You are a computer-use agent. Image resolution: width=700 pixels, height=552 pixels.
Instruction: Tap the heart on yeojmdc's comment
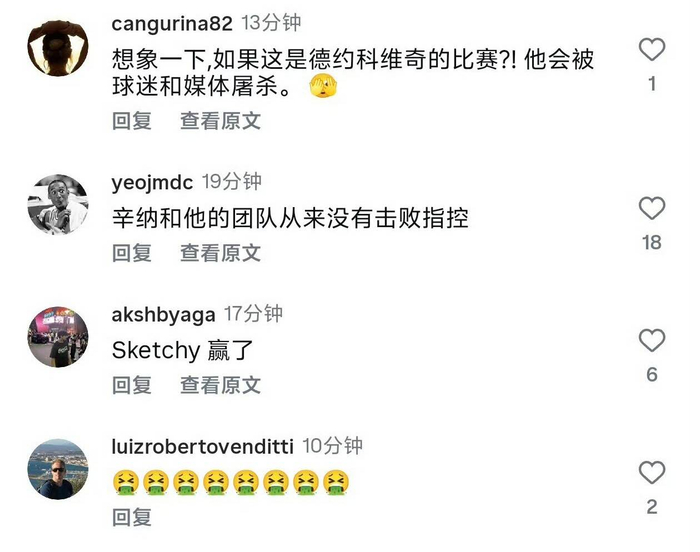[652, 208]
